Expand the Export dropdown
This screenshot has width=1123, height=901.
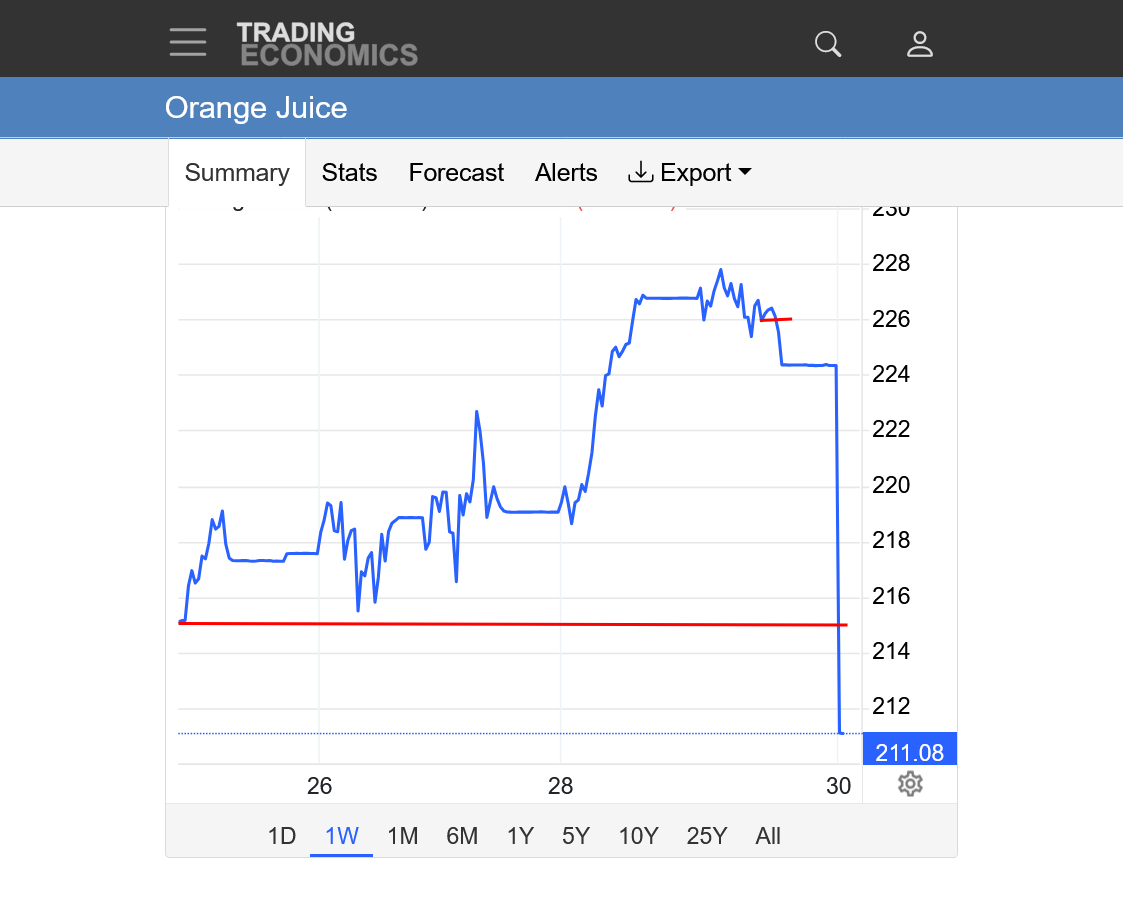690,173
